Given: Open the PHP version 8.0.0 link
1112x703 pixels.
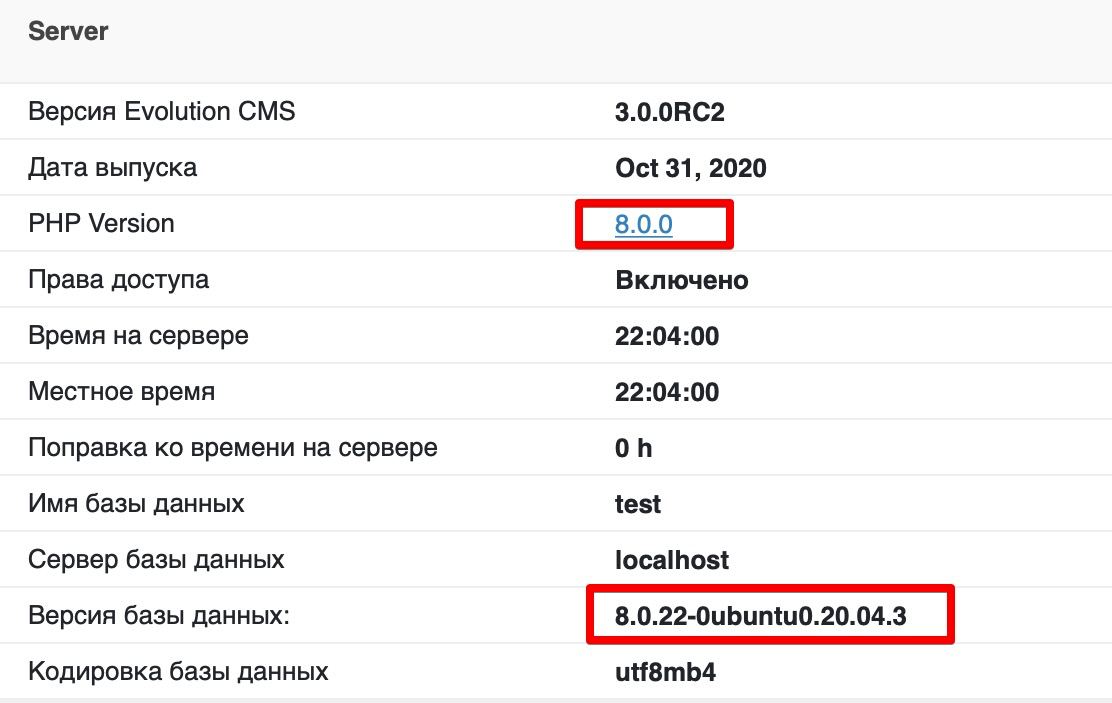Looking at the screenshot, I should 643,224.
